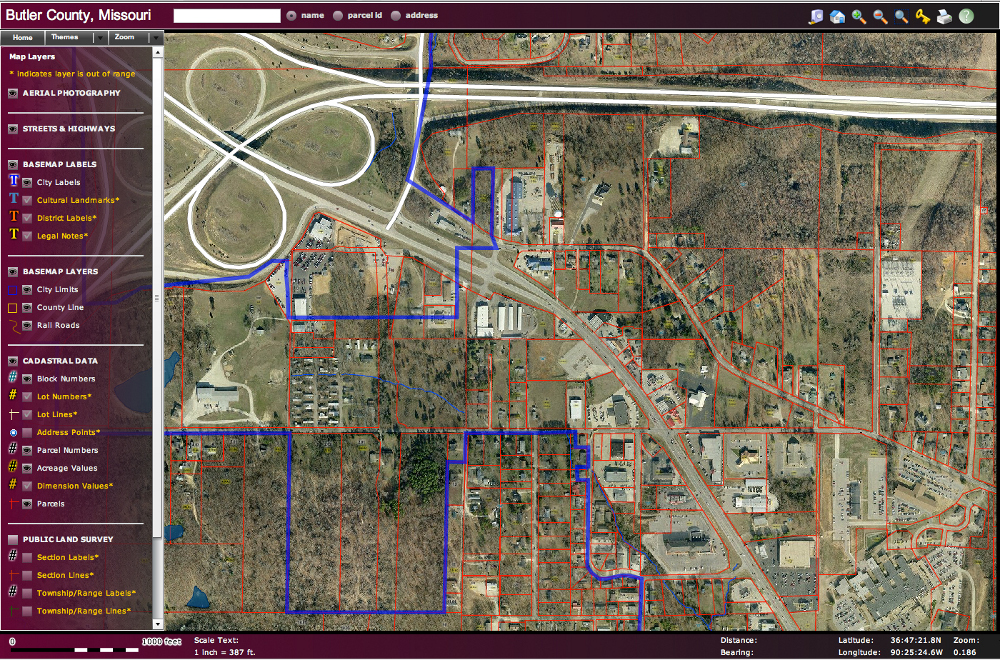Screen dimensions: 1000x660
Task: Select the measure distance tool icon
Action: point(817,16)
